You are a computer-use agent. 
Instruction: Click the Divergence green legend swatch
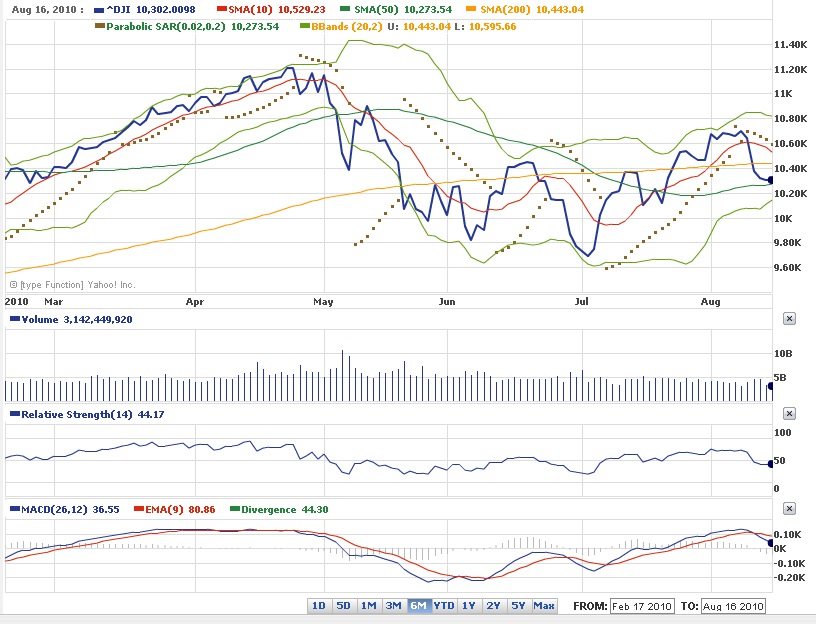click(x=235, y=508)
